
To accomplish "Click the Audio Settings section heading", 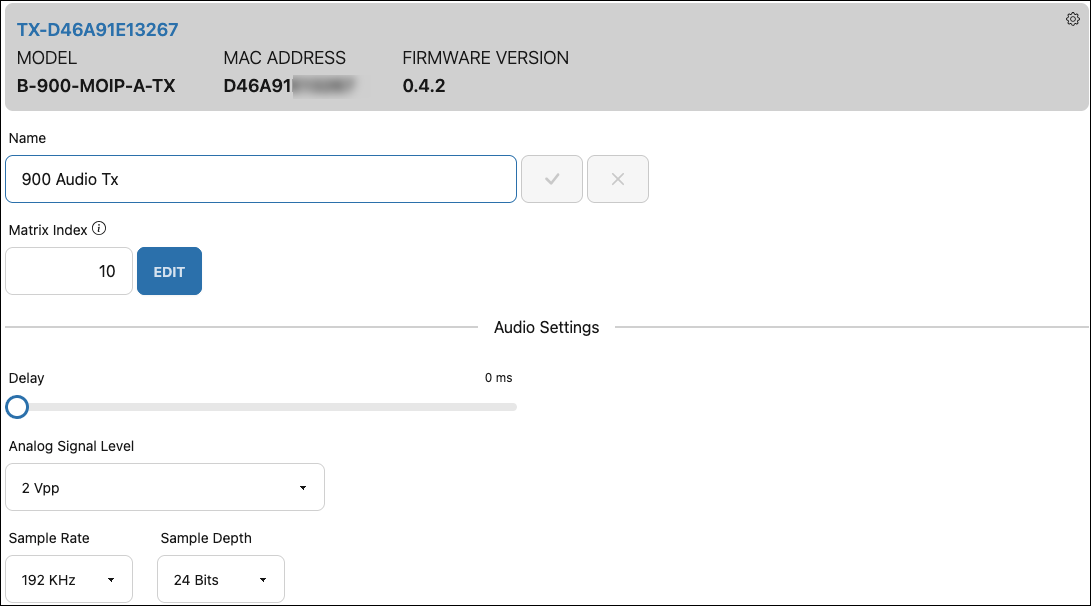I will coord(546,327).
